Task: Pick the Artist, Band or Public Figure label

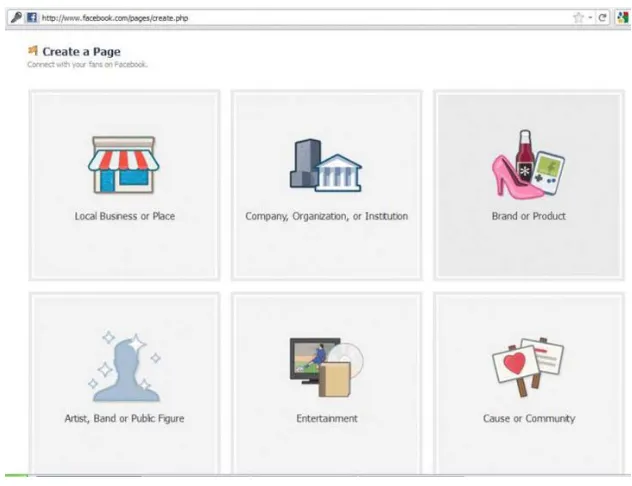Action: pyautogui.click(x=124, y=418)
